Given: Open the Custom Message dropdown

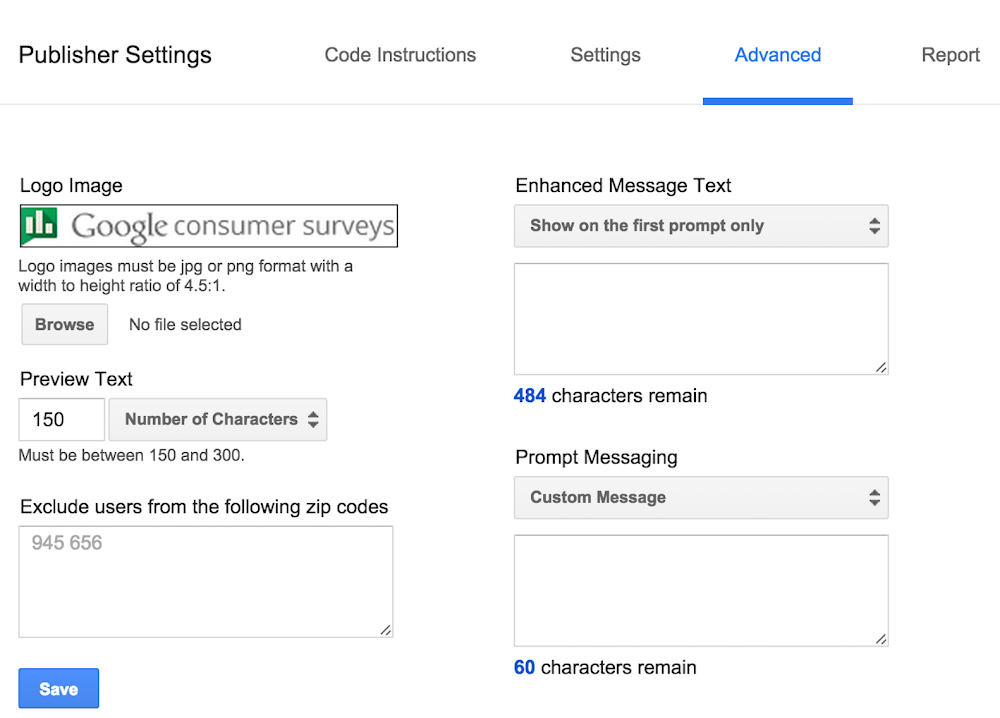Looking at the screenshot, I should click(x=700, y=498).
